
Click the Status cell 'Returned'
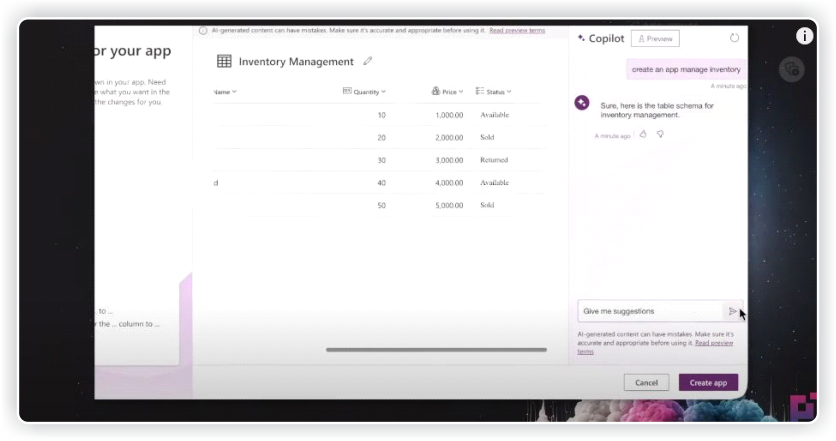click(x=494, y=160)
